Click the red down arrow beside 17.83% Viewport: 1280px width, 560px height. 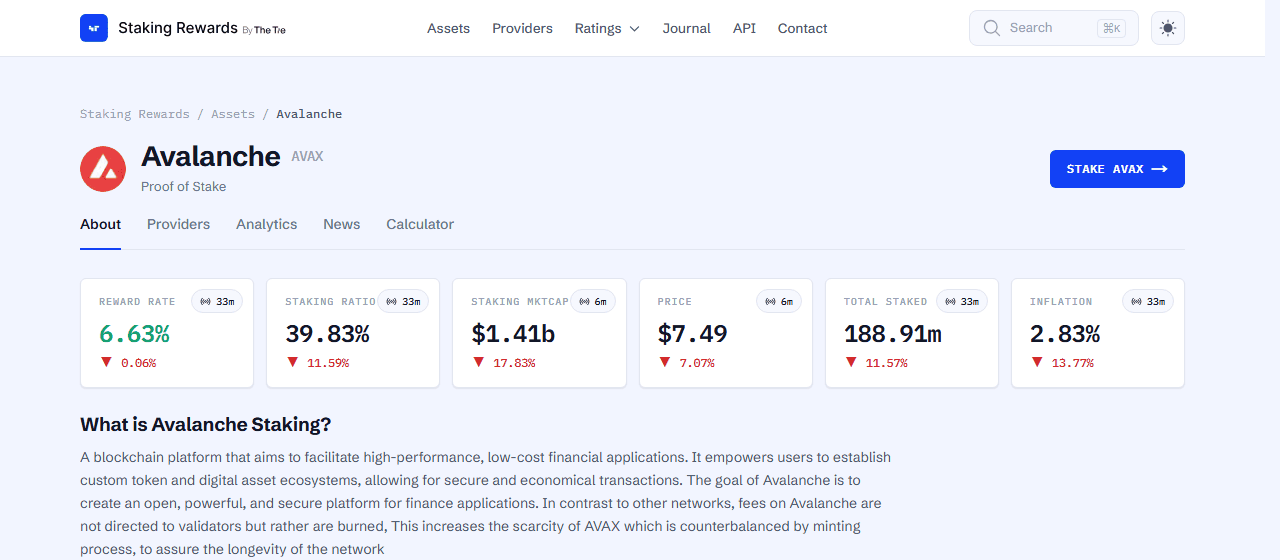(478, 362)
